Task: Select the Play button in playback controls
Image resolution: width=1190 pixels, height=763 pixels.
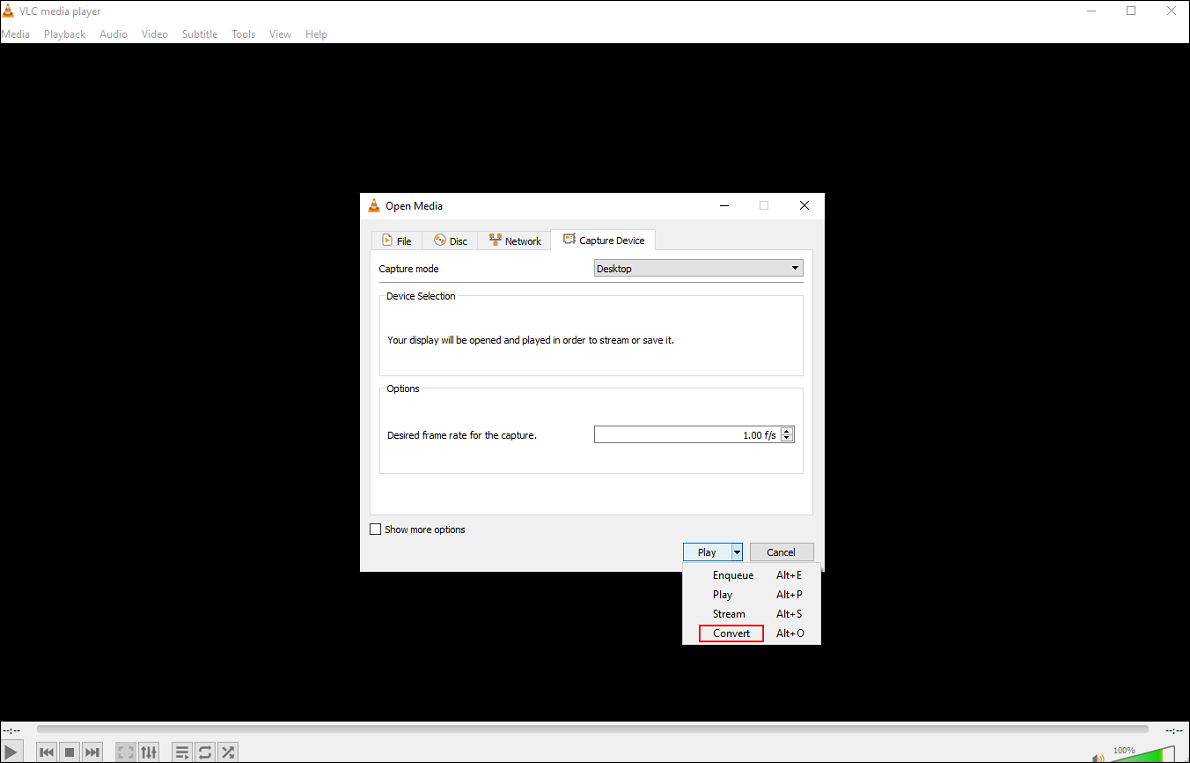Action: pos(11,751)
